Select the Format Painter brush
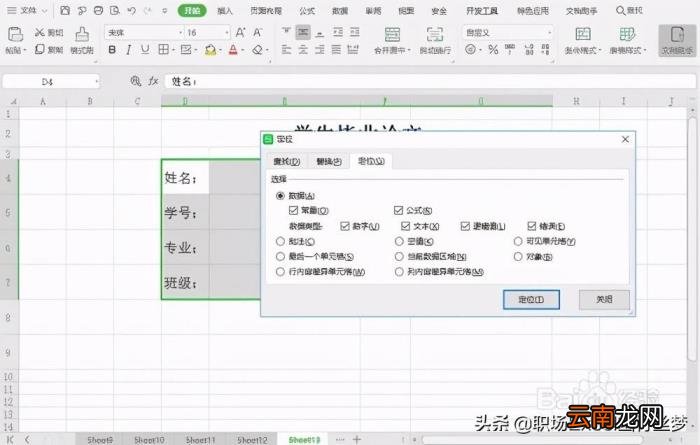Screen dimensions: 700x445 click(82, 34)
